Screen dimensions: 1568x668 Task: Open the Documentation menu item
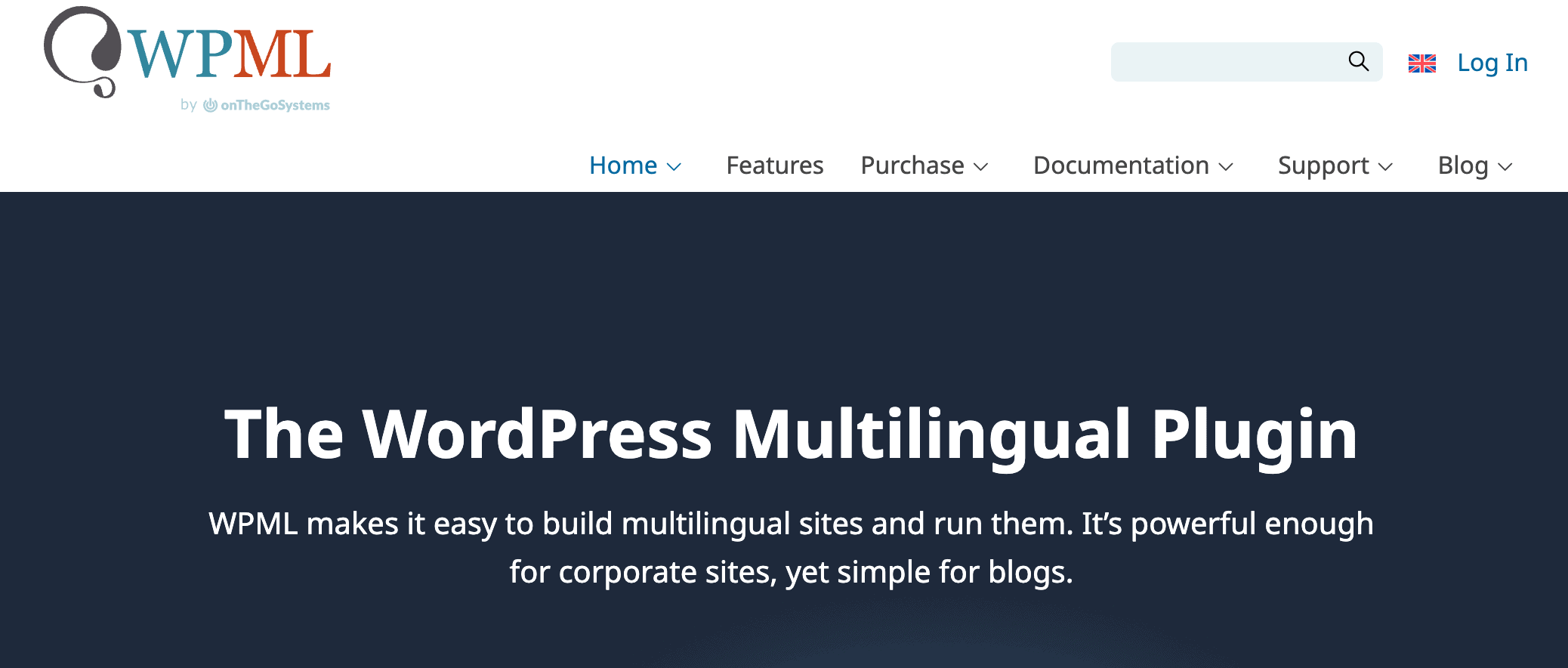point(1120,165)
